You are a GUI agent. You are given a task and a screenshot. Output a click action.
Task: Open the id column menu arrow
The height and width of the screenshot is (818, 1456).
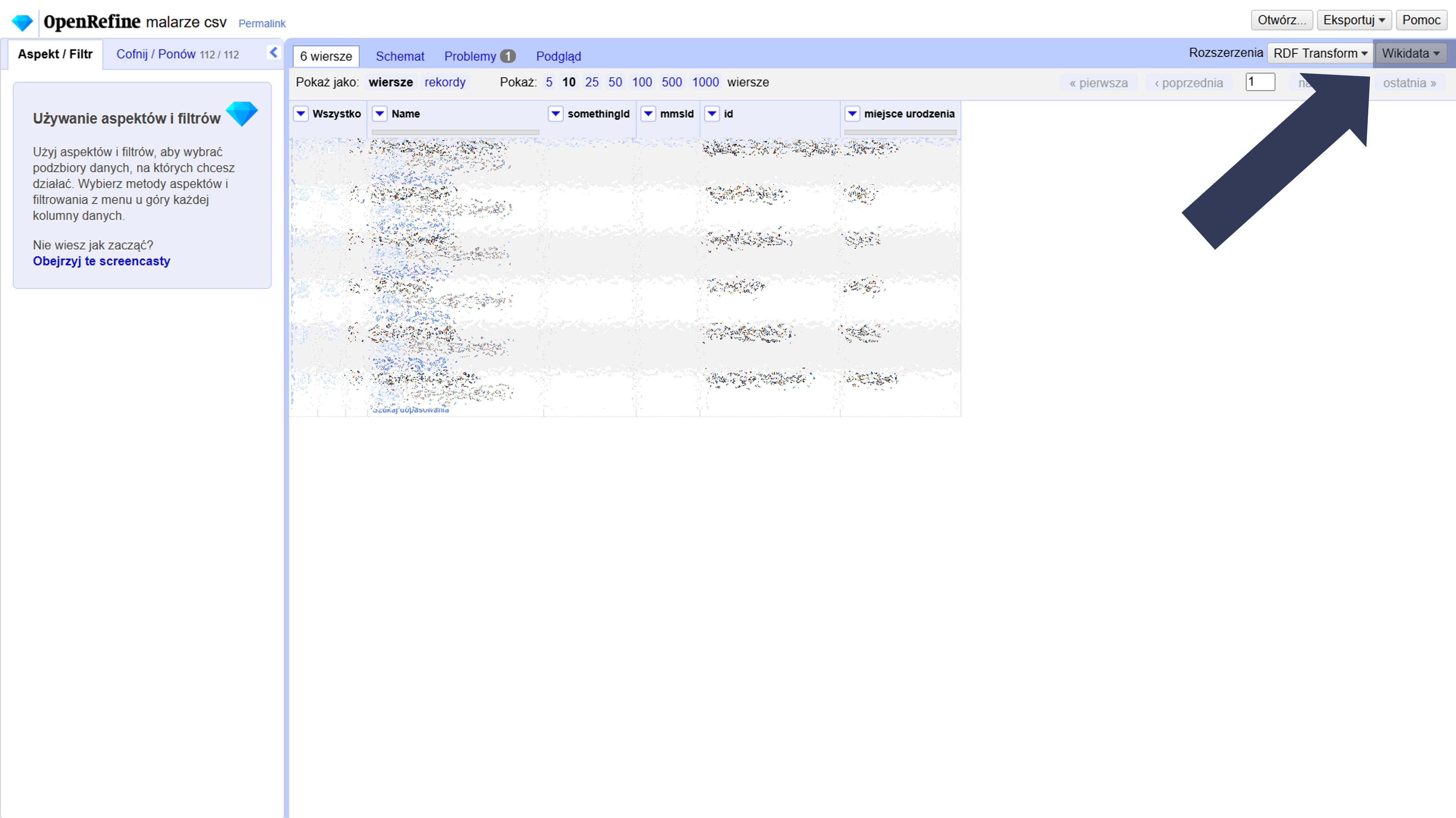coord(712,113)
